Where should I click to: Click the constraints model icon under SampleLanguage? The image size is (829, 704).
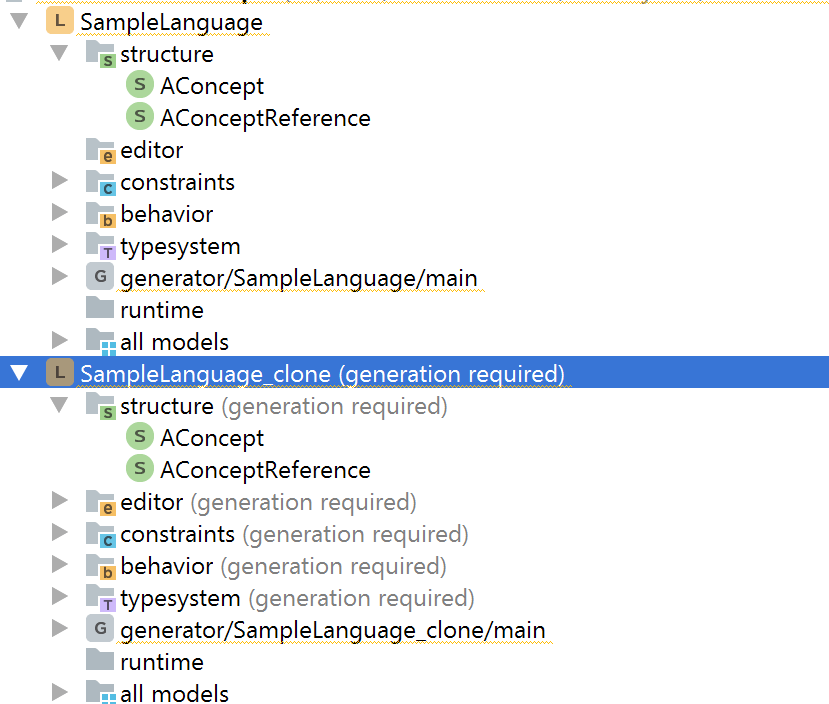pos(100,182)
